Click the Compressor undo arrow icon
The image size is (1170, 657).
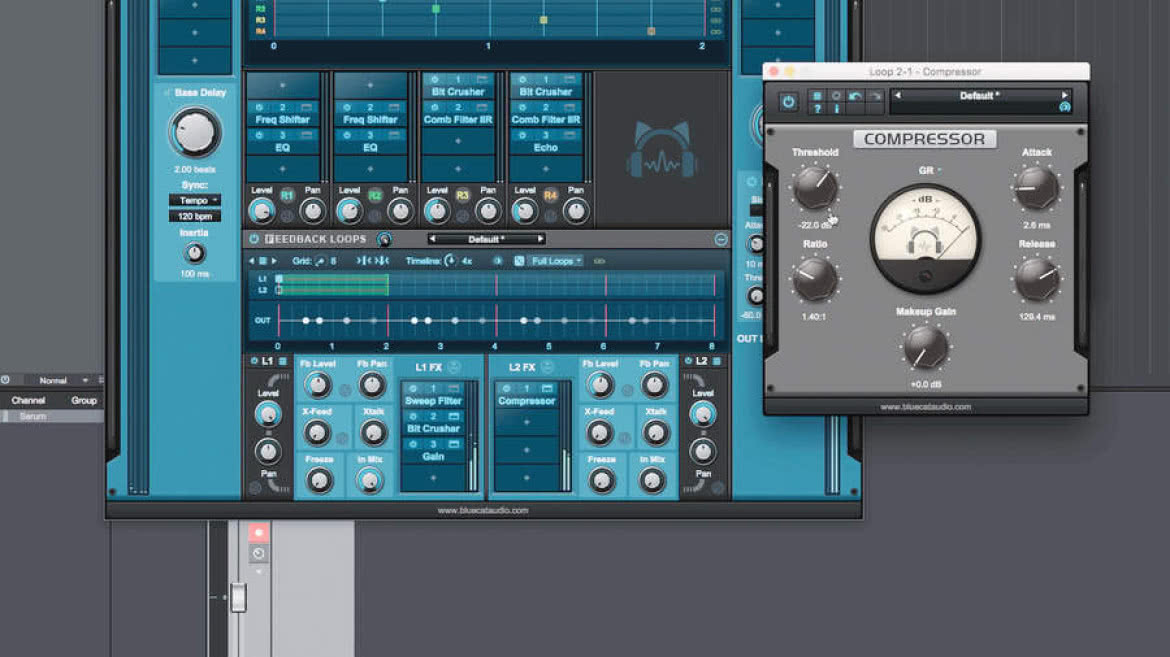[x=855, y=96]
